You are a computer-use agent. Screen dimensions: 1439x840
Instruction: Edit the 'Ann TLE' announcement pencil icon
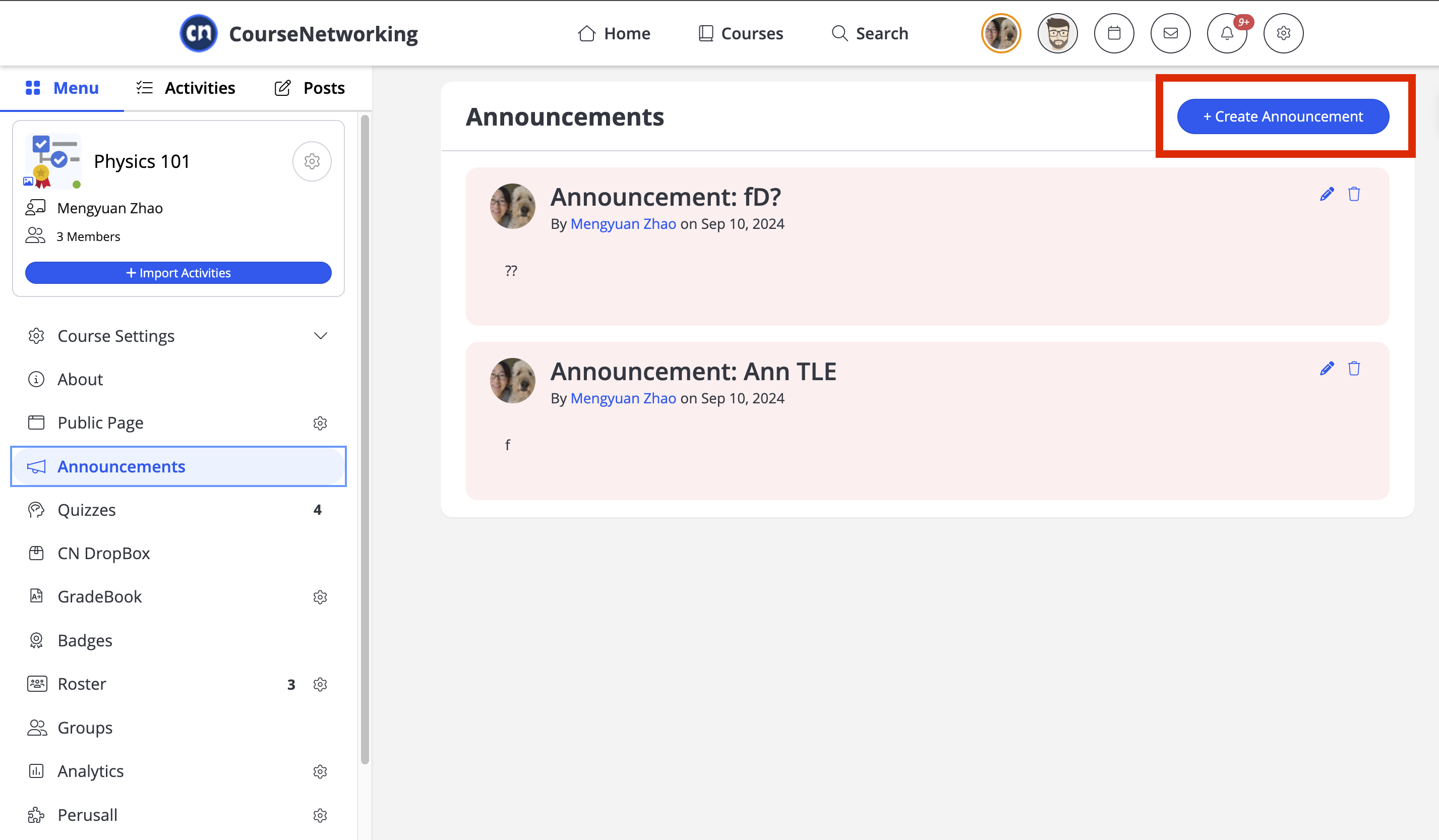point(1327,369)
